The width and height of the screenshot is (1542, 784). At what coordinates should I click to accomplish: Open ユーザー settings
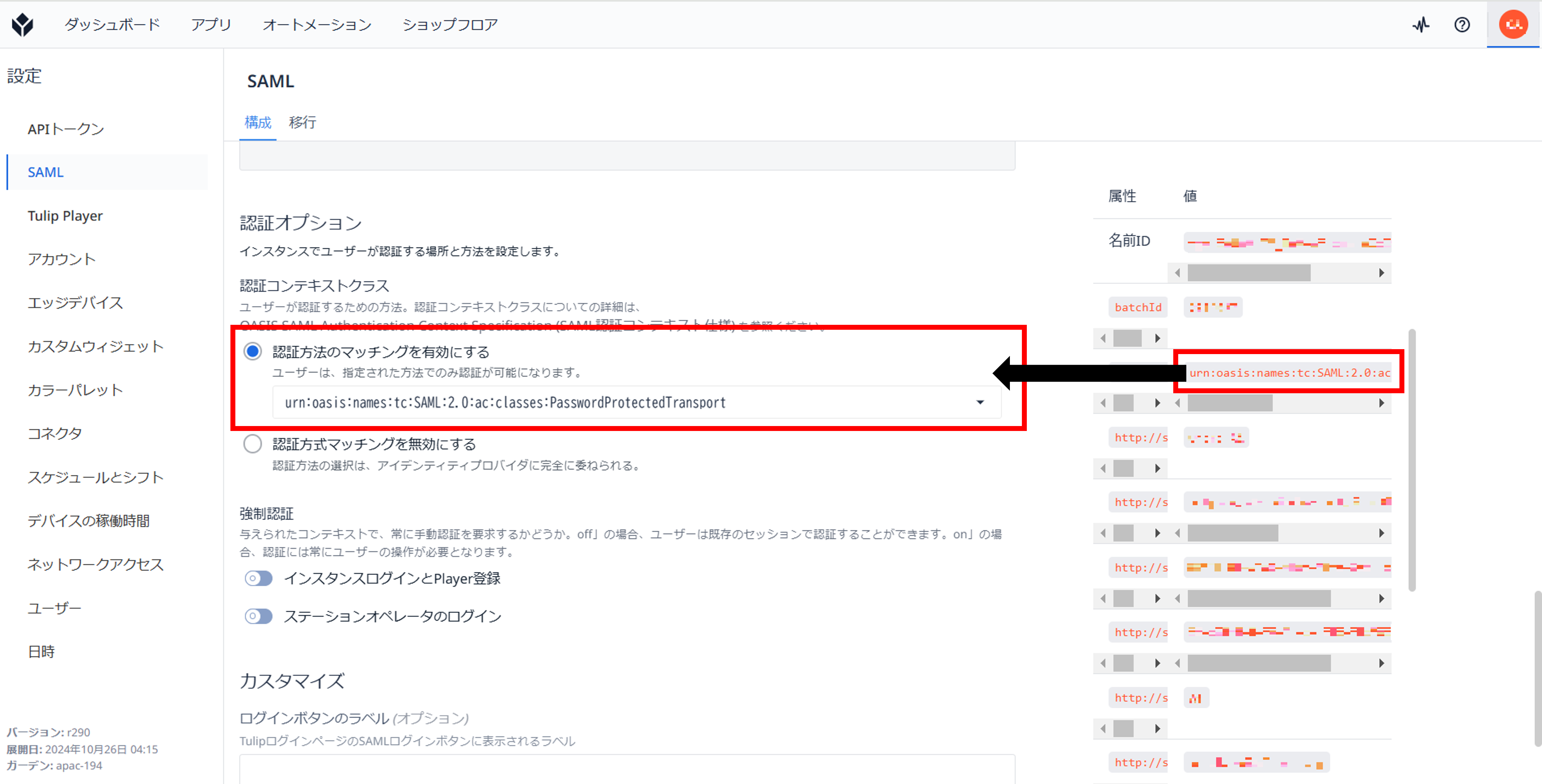(54, 608)
